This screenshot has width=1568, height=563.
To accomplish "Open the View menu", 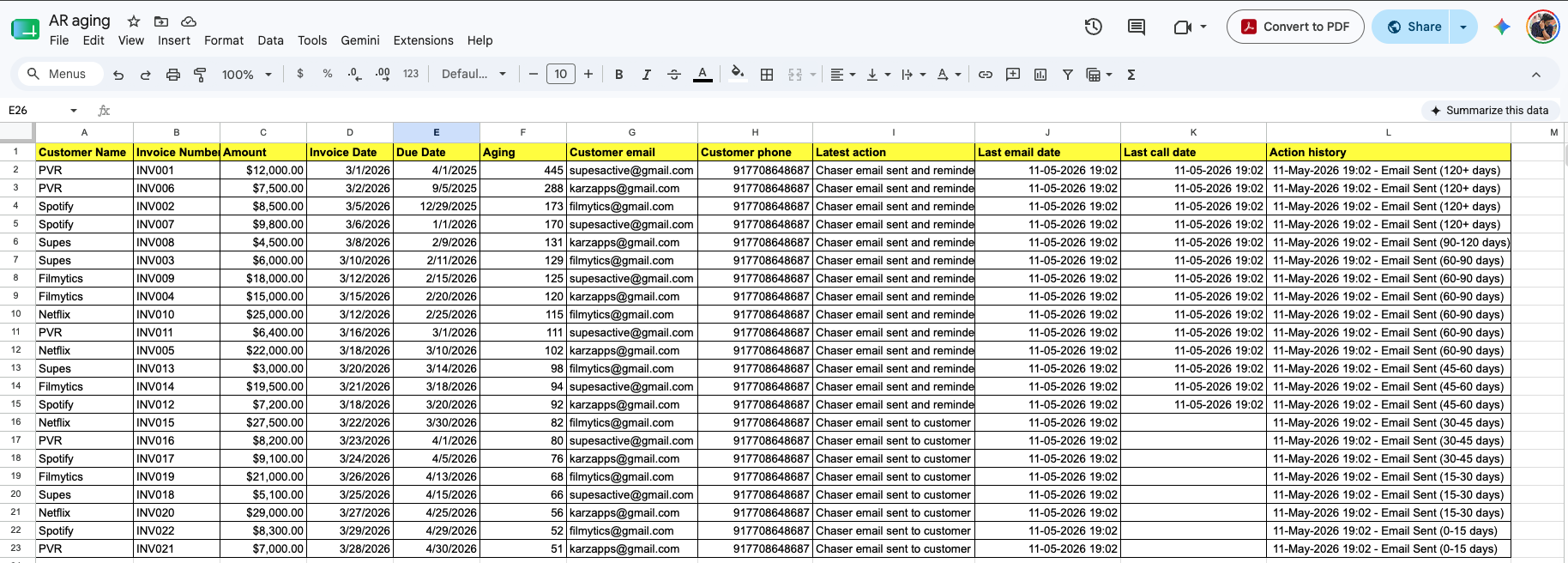I will (131, 40).
